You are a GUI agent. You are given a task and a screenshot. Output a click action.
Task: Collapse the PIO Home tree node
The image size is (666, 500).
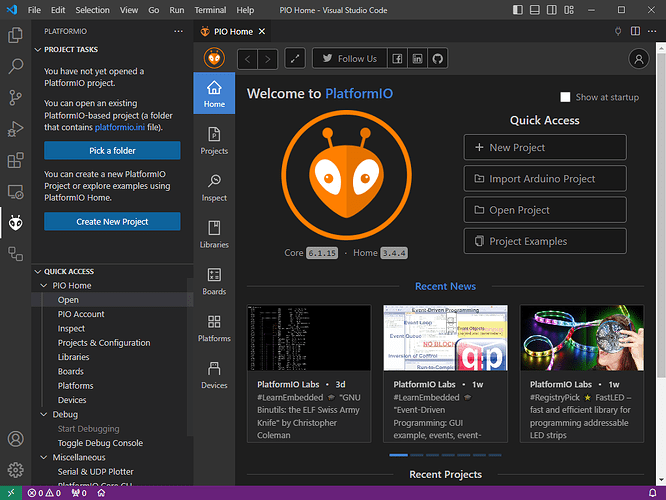pos(44,285)
